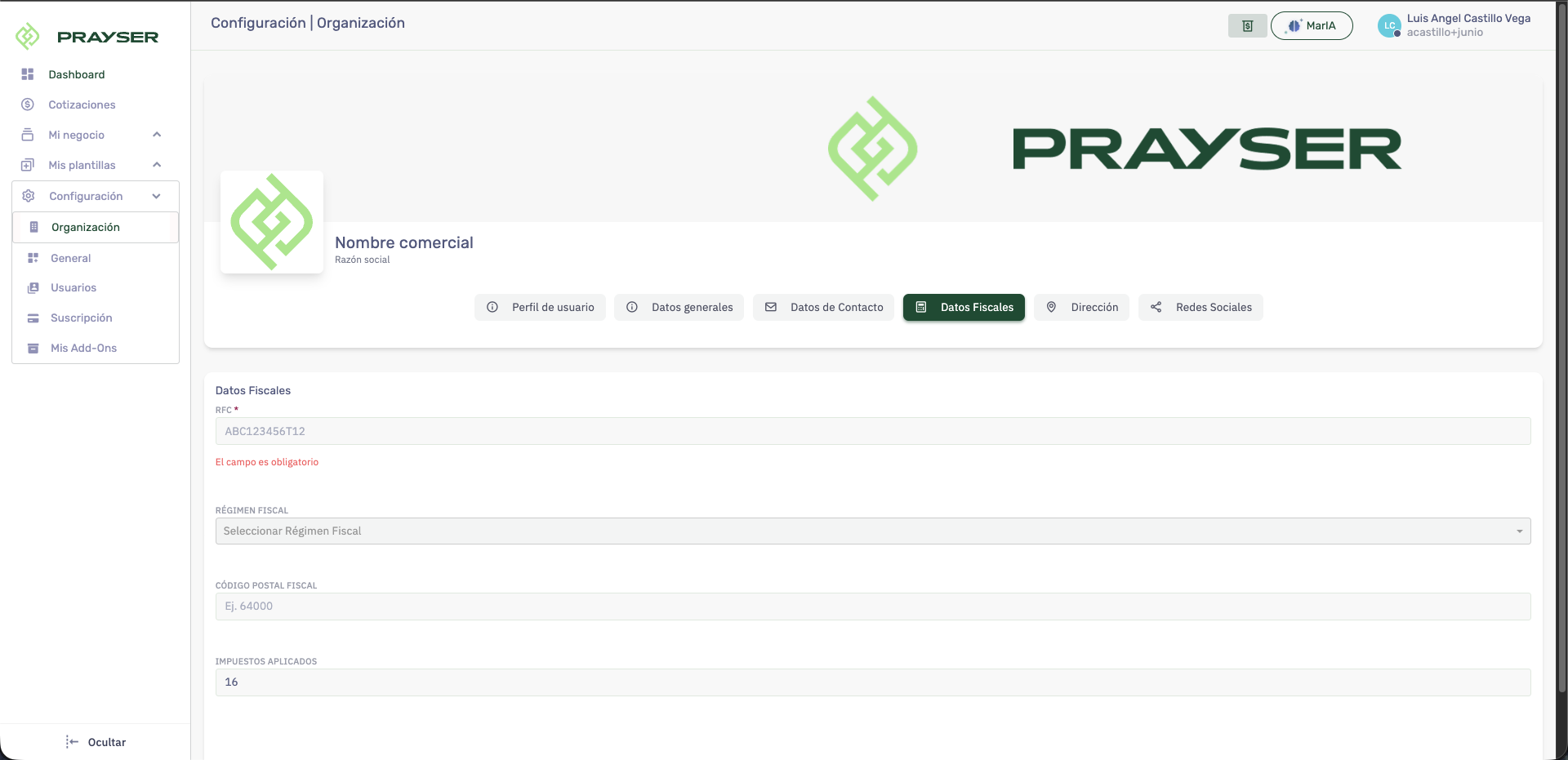This screenshot has width=1568, height=760.
Task: Open the Dashboard grid icon
Action: (28, 74)
